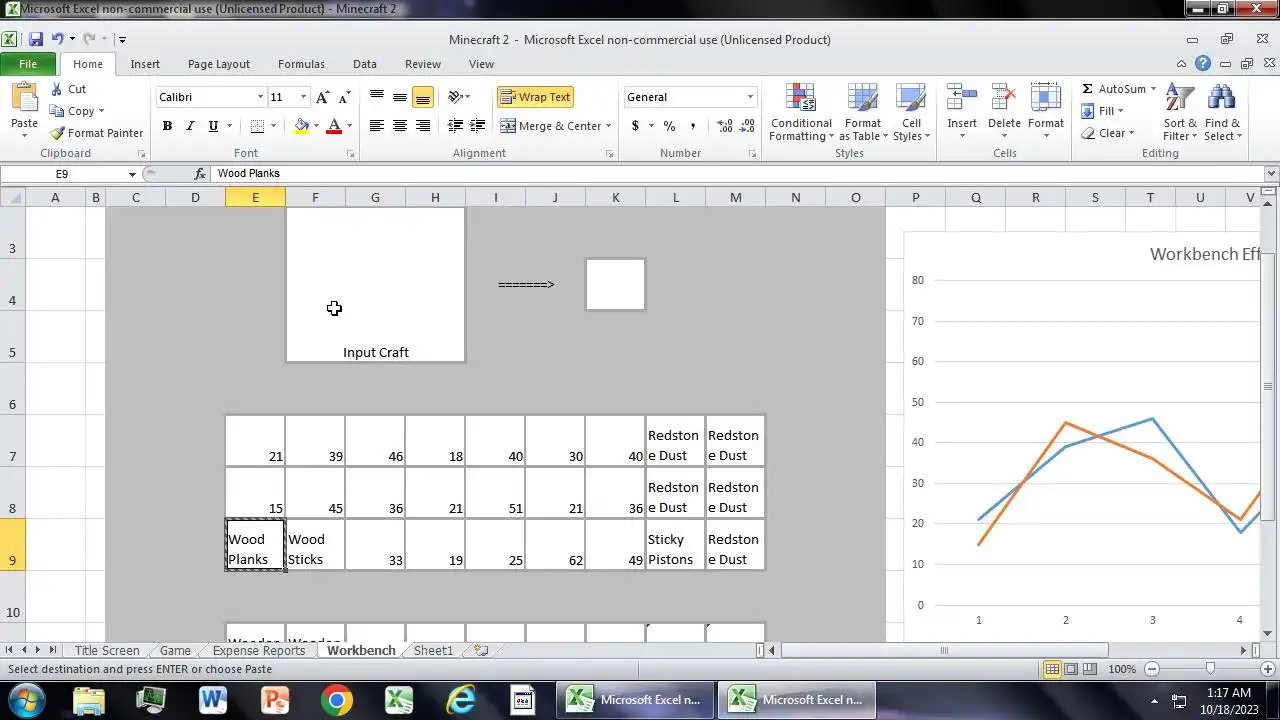Click the Clear button in Editing

1108,133
